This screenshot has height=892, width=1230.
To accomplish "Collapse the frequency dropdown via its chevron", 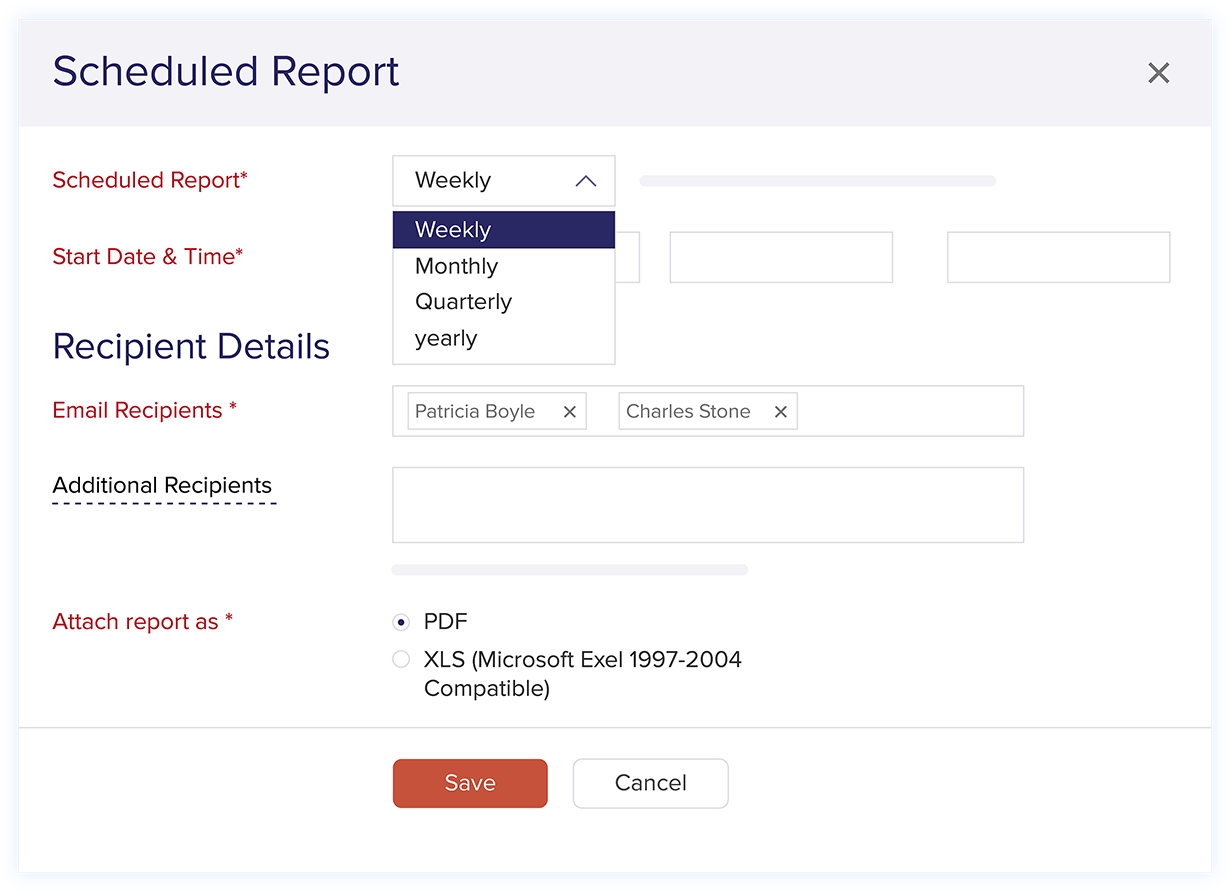I will pos(586,180).
